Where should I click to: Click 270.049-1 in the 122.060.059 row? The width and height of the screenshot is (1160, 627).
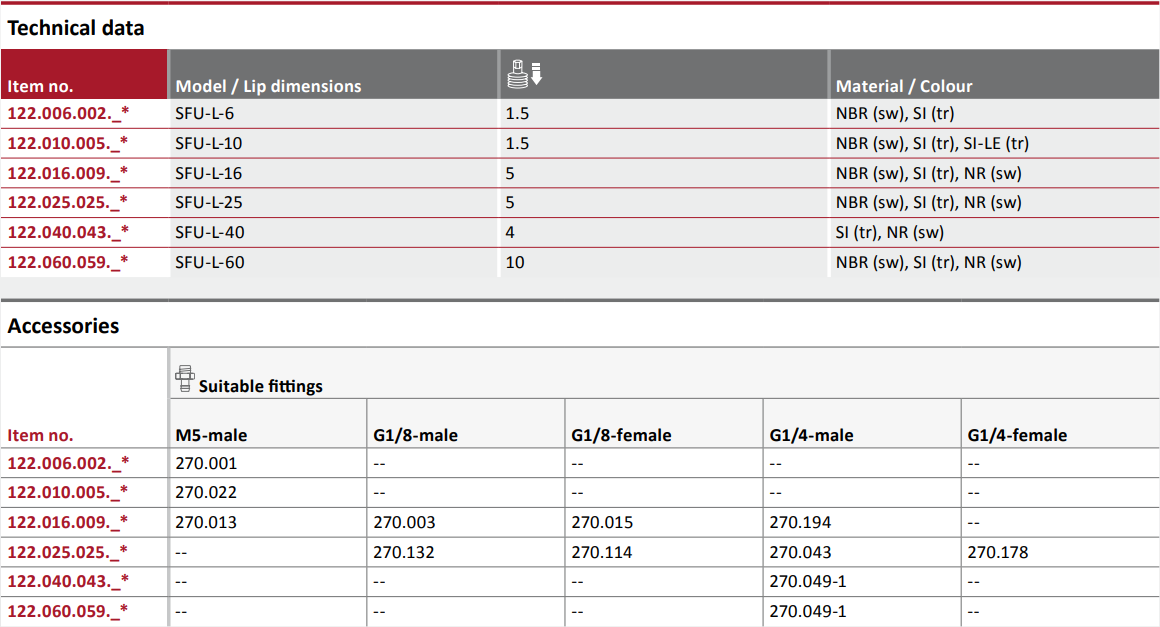[808, 611]
